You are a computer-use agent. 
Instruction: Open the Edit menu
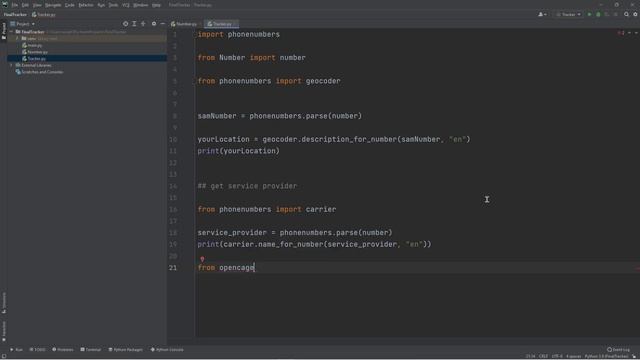pyautogui.click(x=25, y=5)
